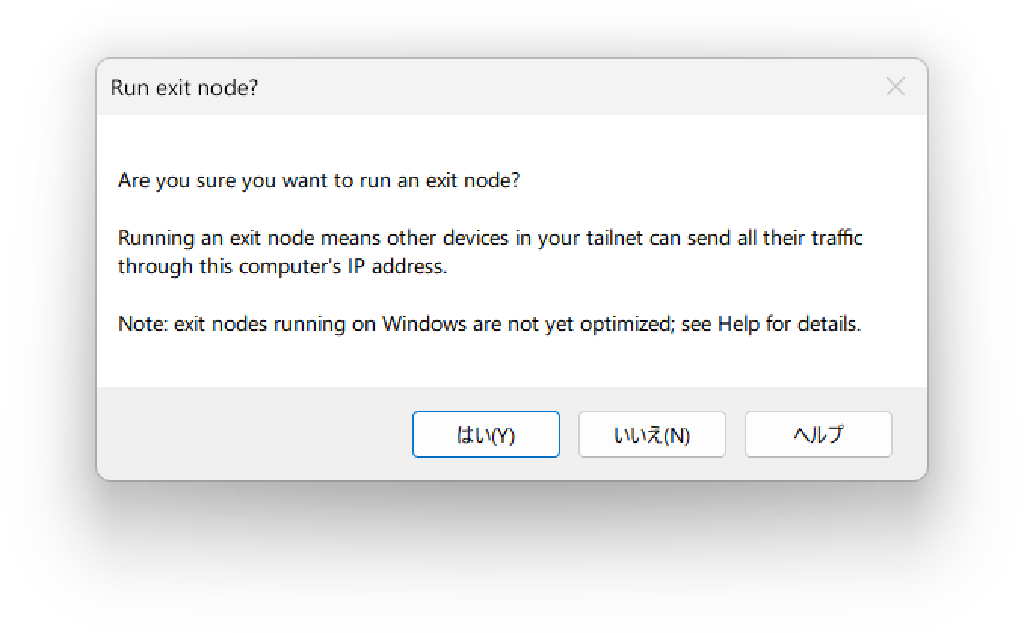1024x633 pixels.
Task: Click the word "Windows" in the note
Action: tap(424, 325)
